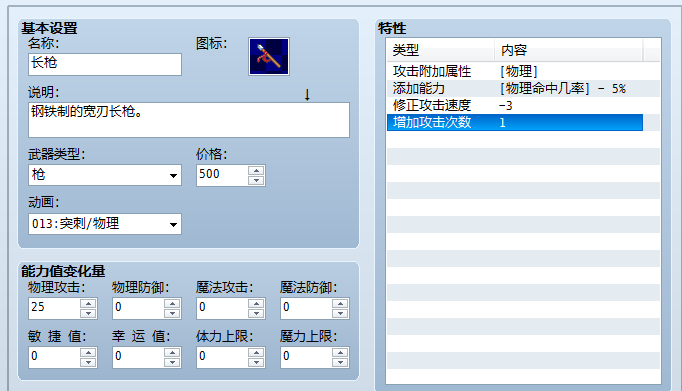
Task: Open the 动画 dropdown showing 013:突刺/物理
Action: pyautogui.click(x=105, y=224)
